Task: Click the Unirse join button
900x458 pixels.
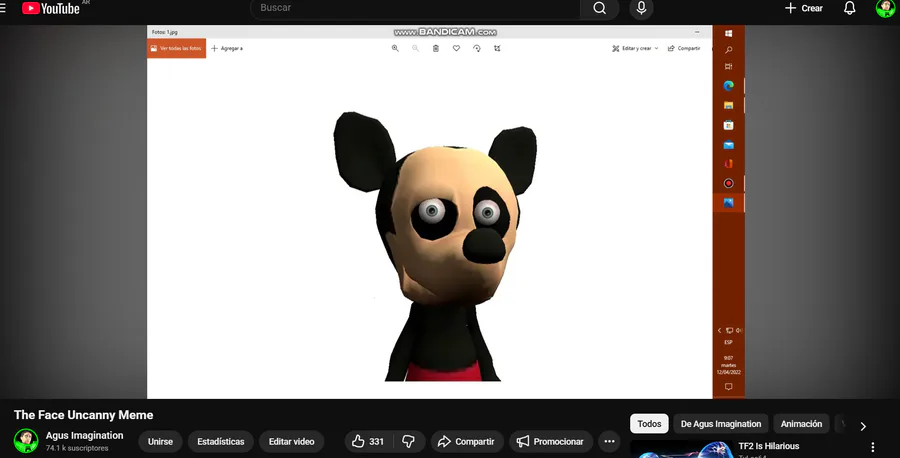Action: [x=160, y=441]
